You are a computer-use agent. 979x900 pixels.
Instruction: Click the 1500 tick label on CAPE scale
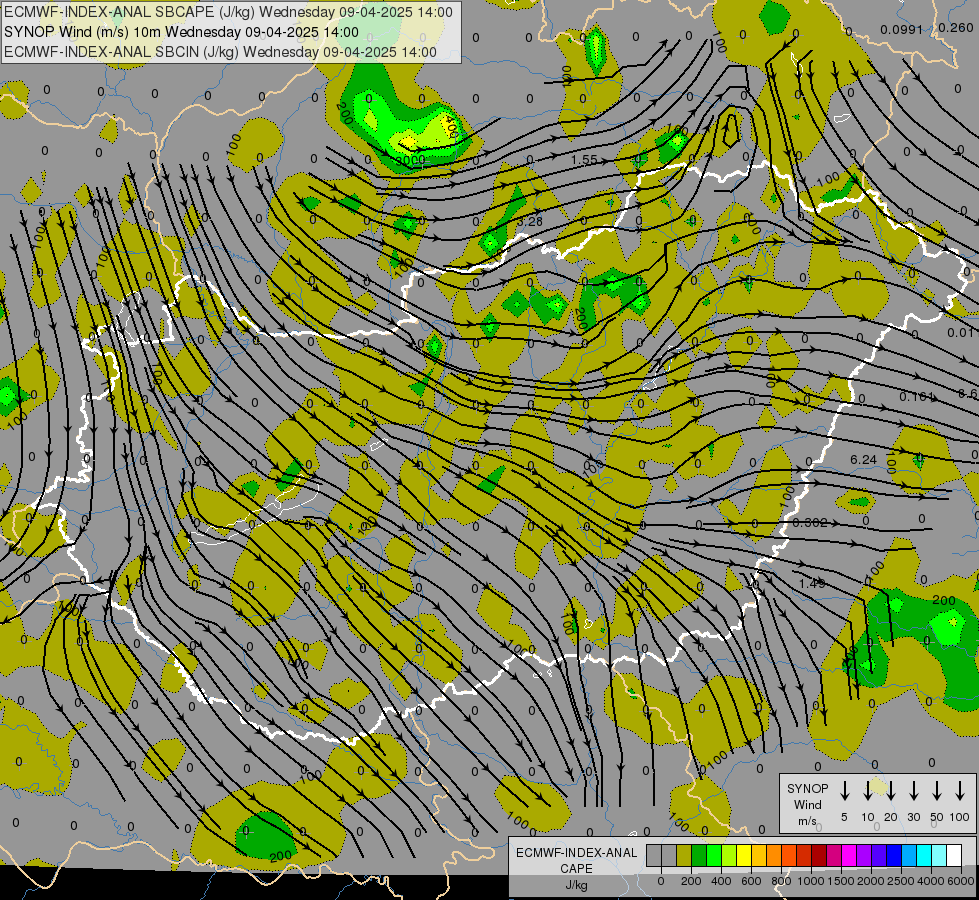click(x=841, y=881)
